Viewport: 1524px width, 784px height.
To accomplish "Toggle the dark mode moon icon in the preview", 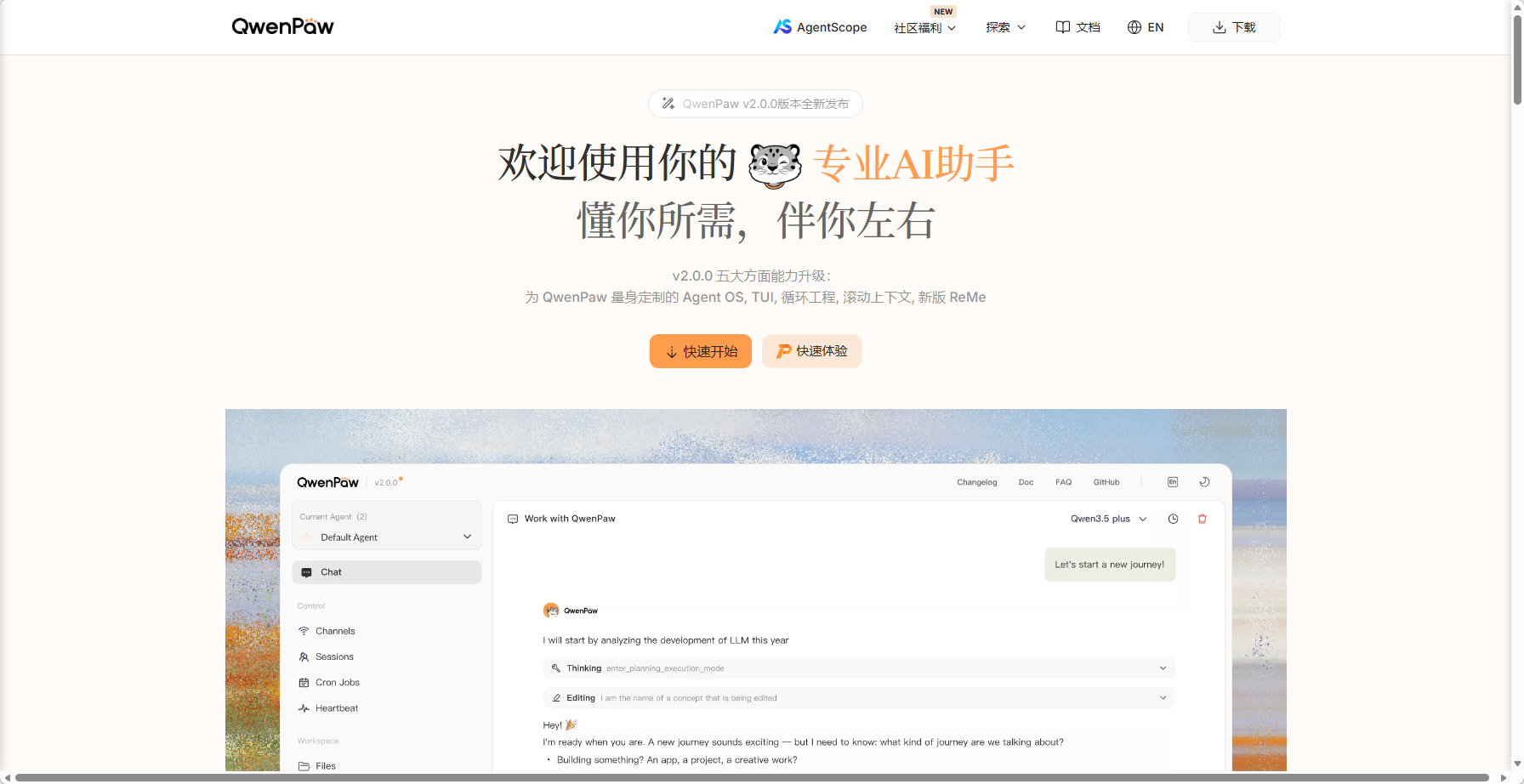I will [1204, 482].
